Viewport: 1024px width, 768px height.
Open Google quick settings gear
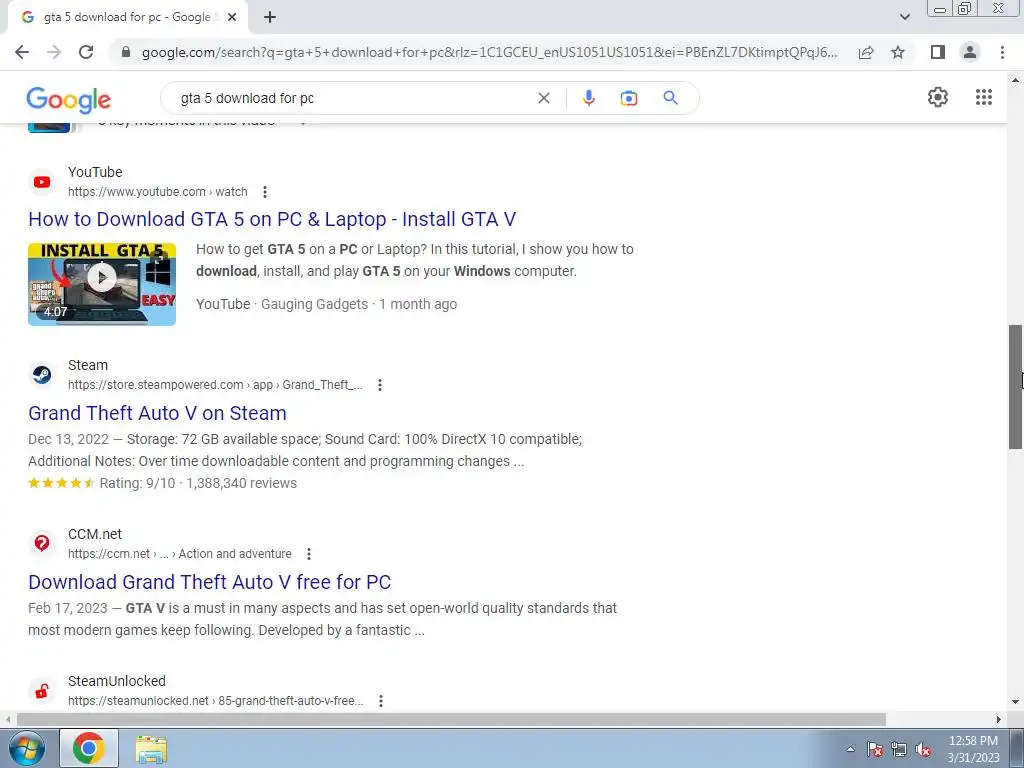pyautogui.click(x=938, y=97)
